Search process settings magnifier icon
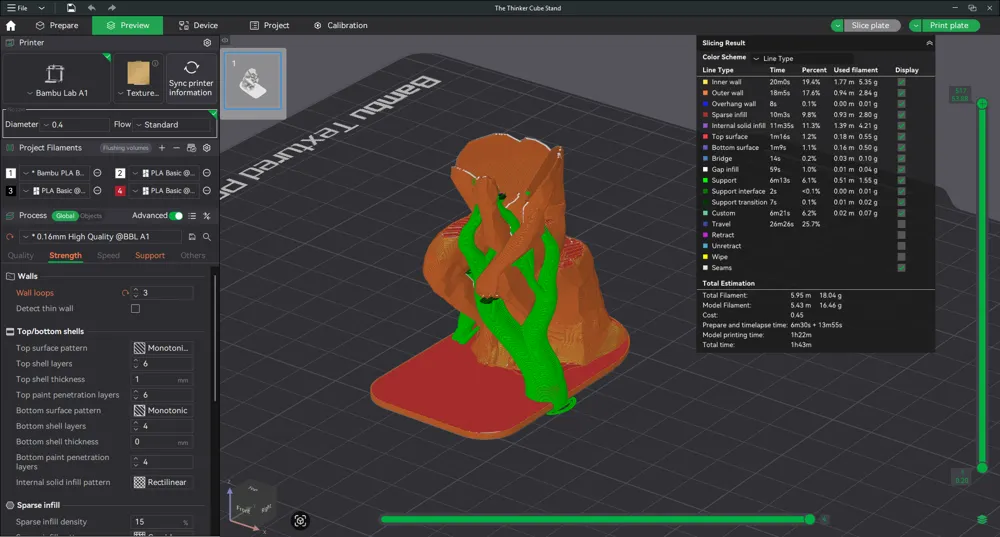The height and width of the screenshot is (537, 1000). (207, 237)
